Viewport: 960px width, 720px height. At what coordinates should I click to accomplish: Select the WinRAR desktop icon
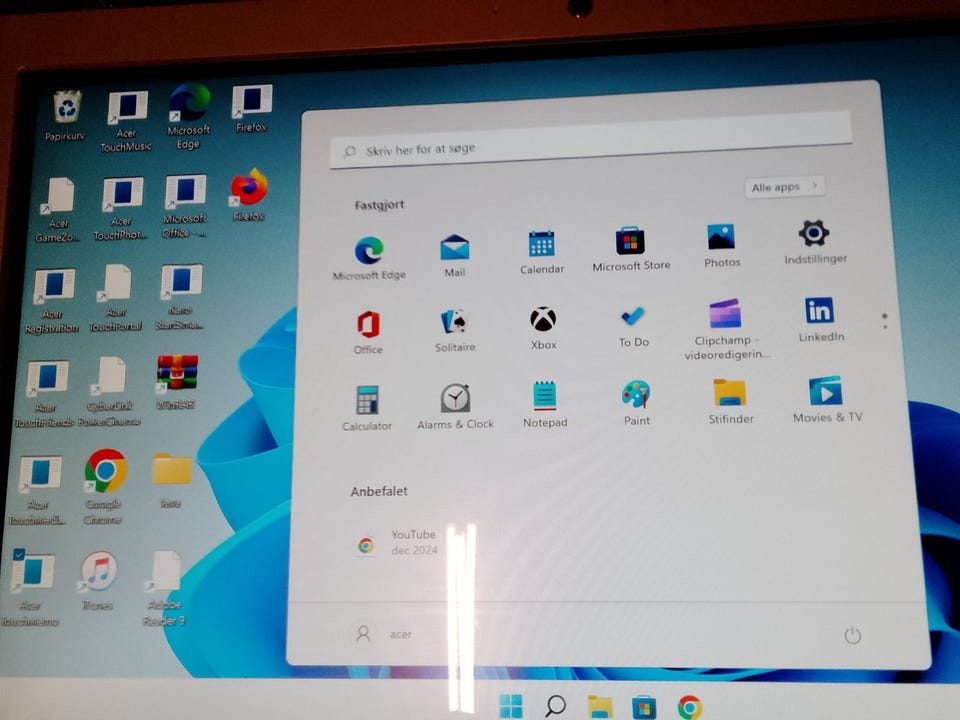(176, 381)
